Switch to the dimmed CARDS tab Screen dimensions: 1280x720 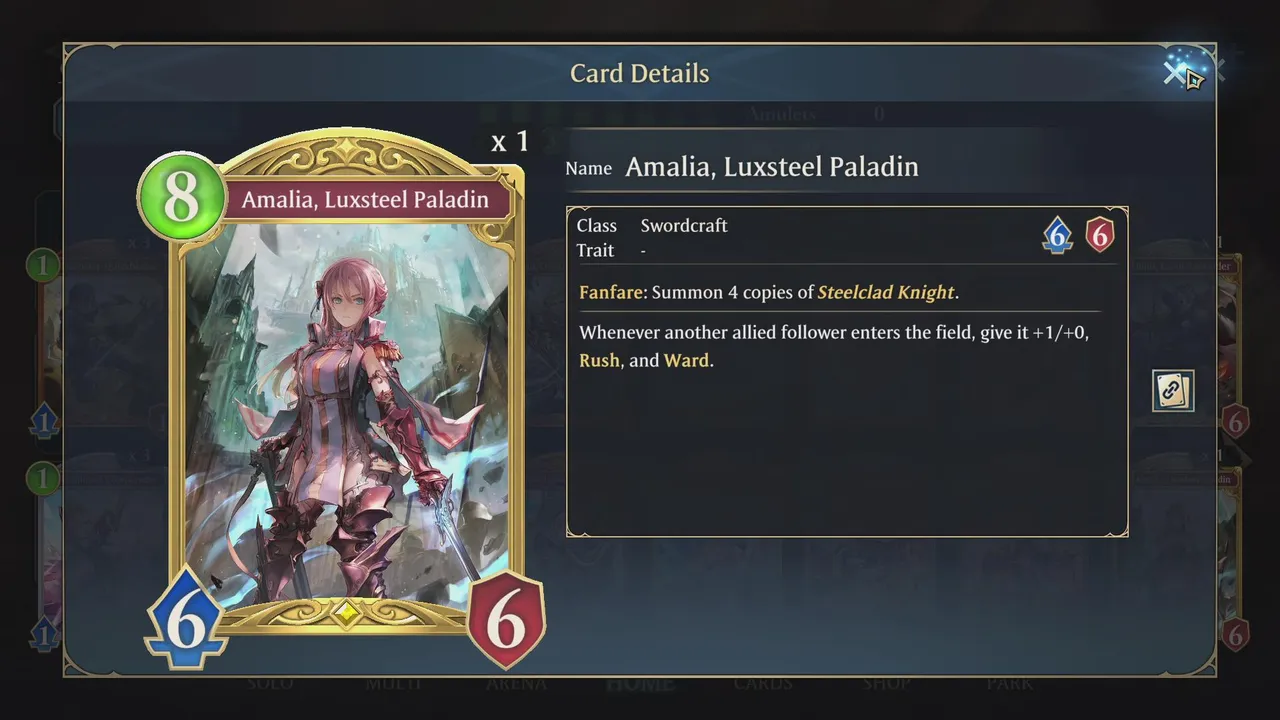(x=763, y=684)
